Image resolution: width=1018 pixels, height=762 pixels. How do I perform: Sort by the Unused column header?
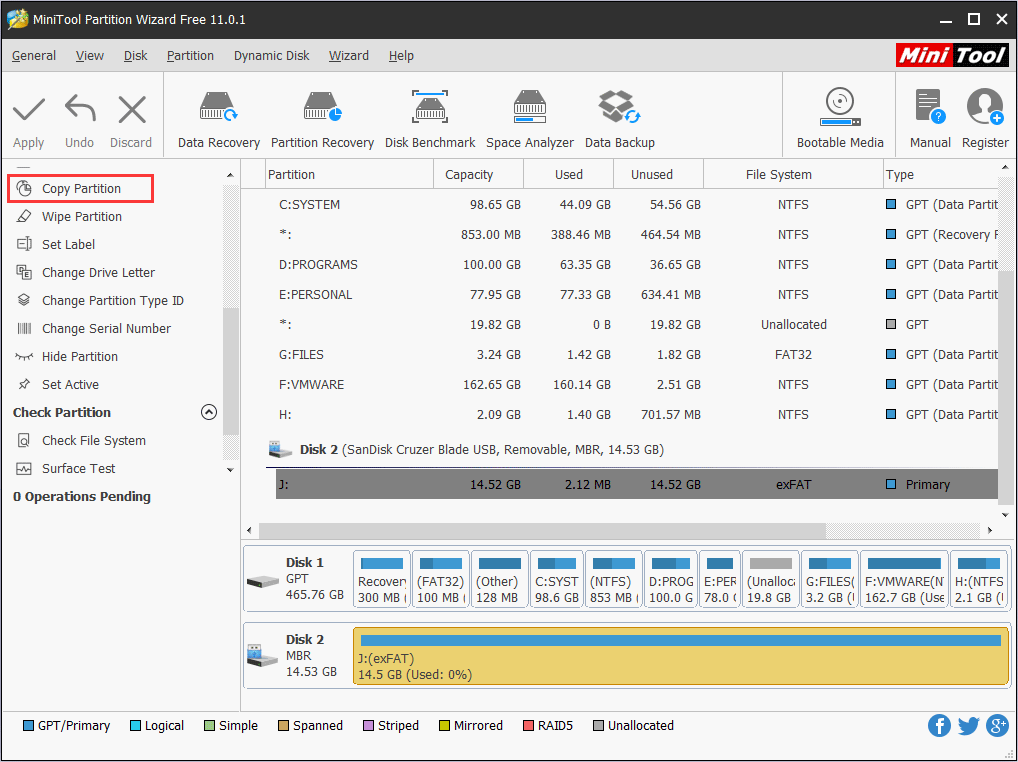[x=658, y=175]
